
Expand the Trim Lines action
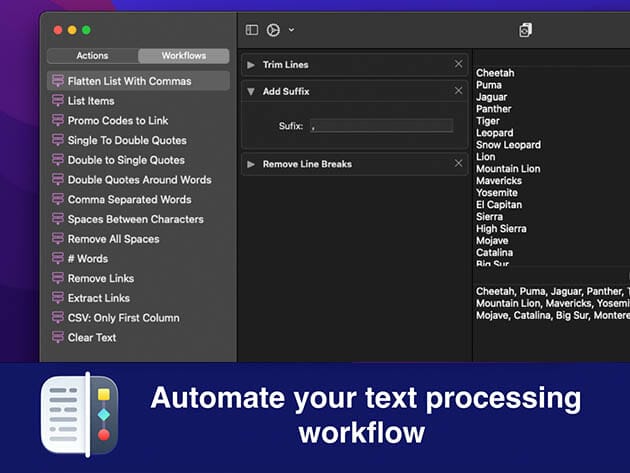(251, 65)
